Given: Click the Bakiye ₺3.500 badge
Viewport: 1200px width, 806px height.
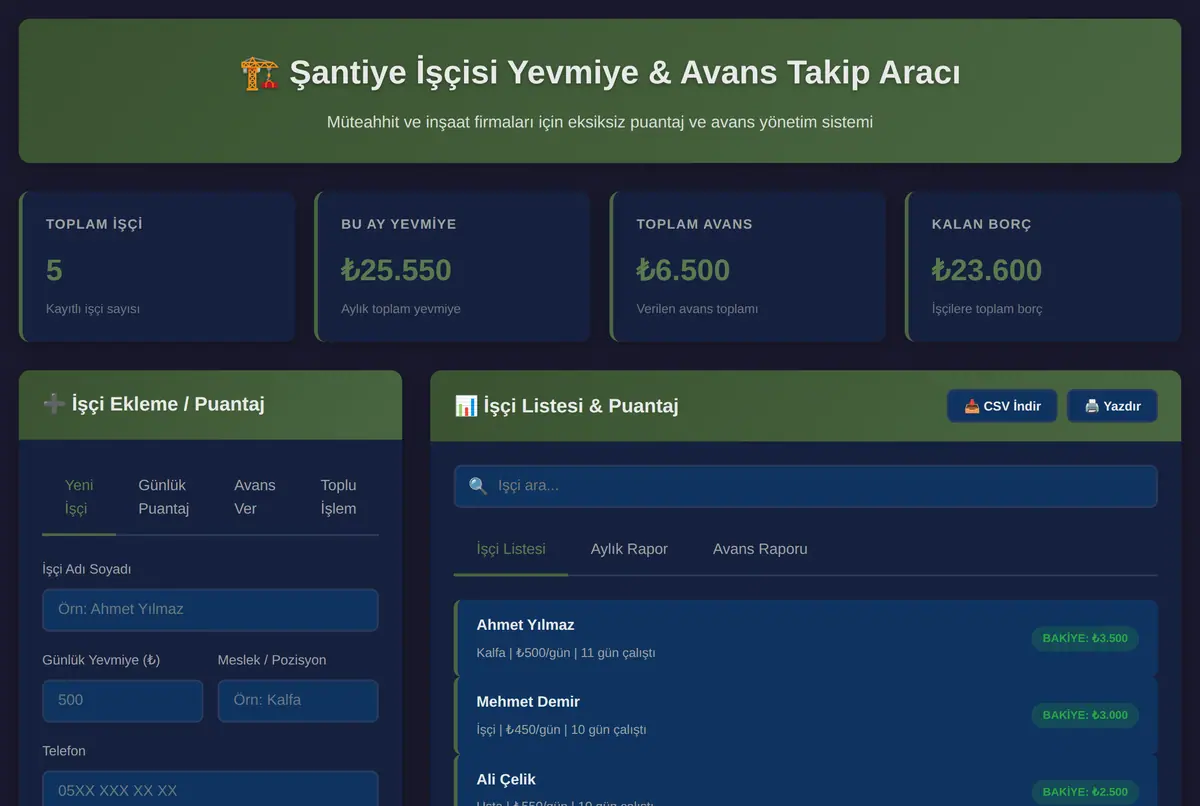Looking at the screenshot, I should [x=1085, y=638].
